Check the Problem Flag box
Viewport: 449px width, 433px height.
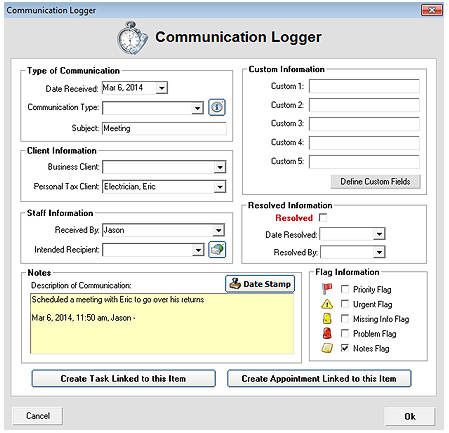pos(345,333)
